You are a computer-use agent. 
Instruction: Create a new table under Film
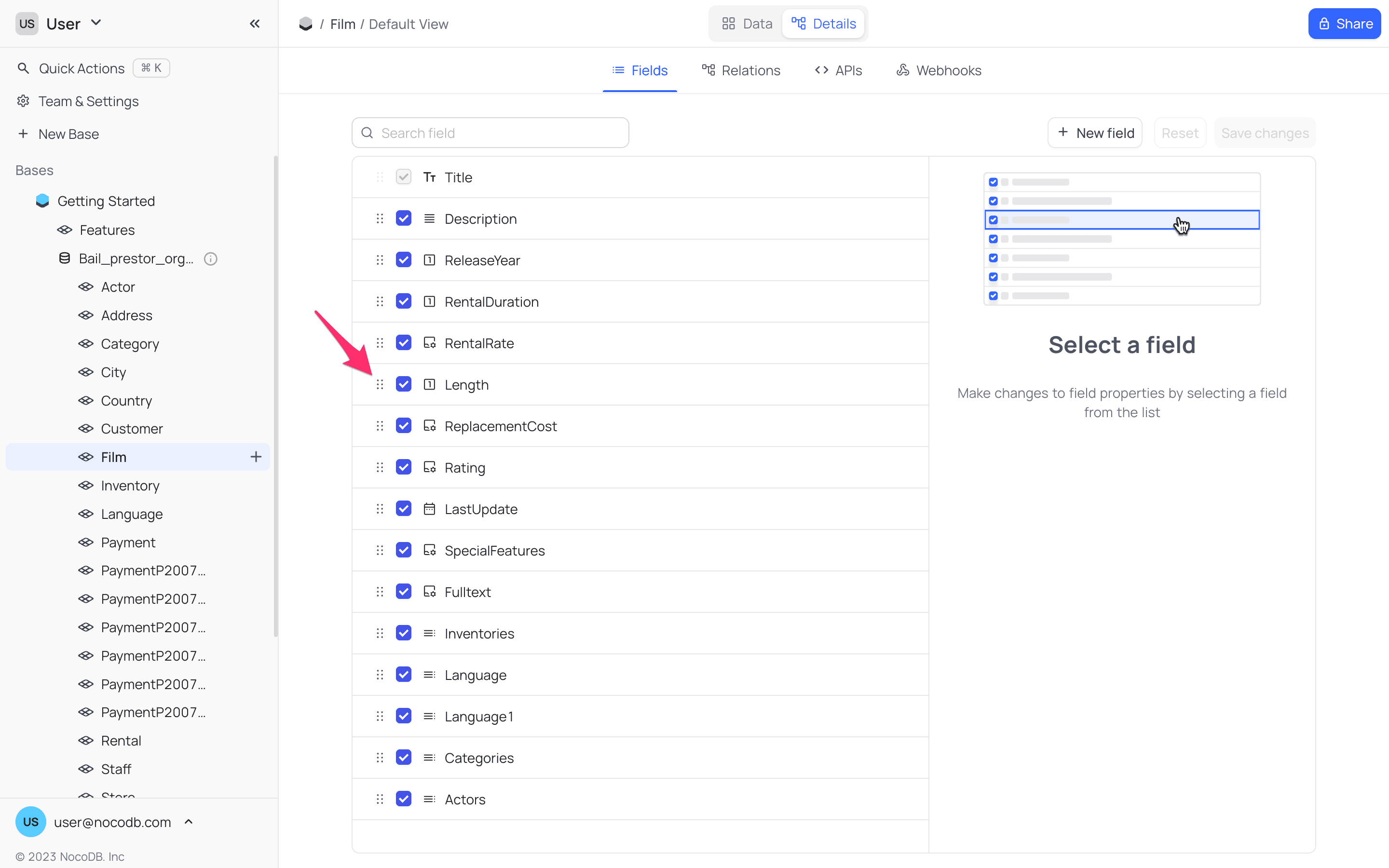256,457
